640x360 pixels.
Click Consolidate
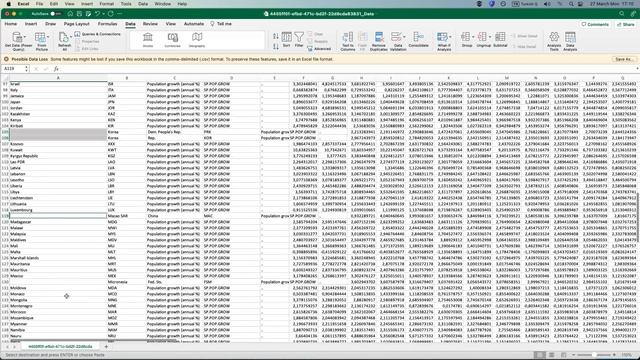click(x=418, y=39)
